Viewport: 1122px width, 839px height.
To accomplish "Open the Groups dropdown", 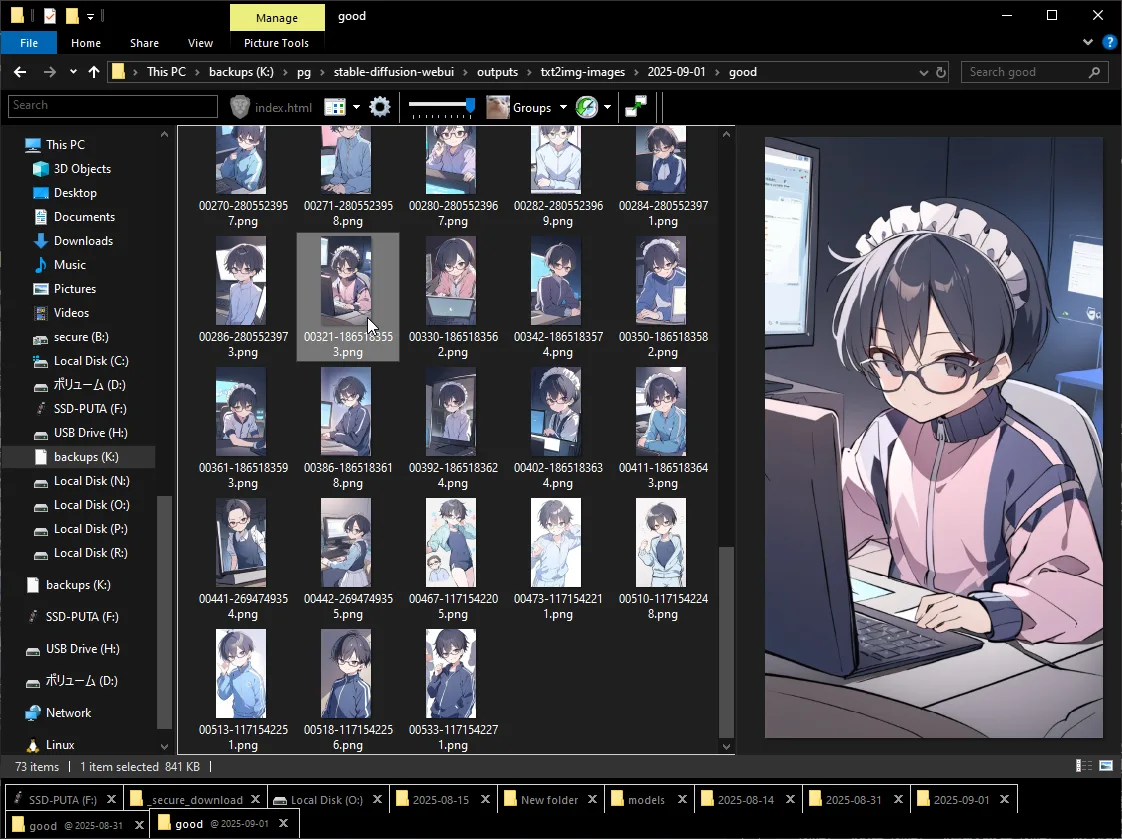I will 563,107.
